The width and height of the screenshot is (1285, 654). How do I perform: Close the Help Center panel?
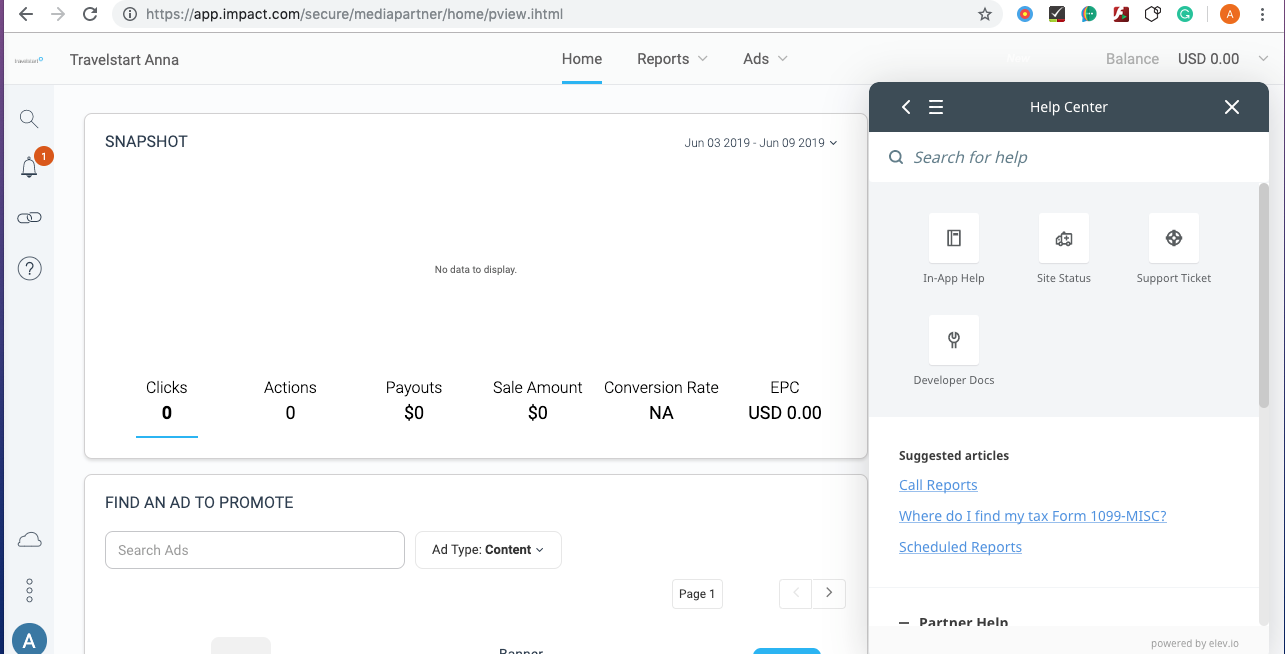tap(1232, 107)
